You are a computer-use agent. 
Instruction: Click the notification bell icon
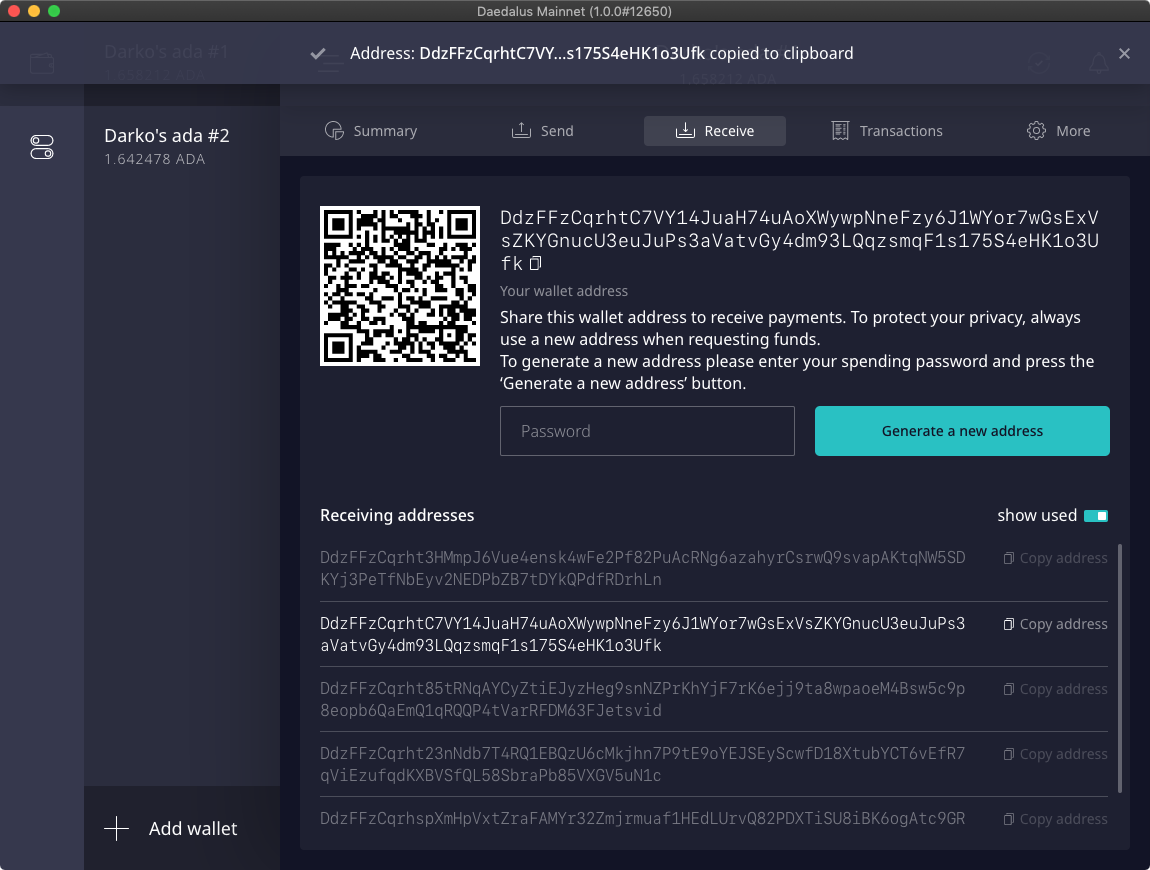[1098, 64]
